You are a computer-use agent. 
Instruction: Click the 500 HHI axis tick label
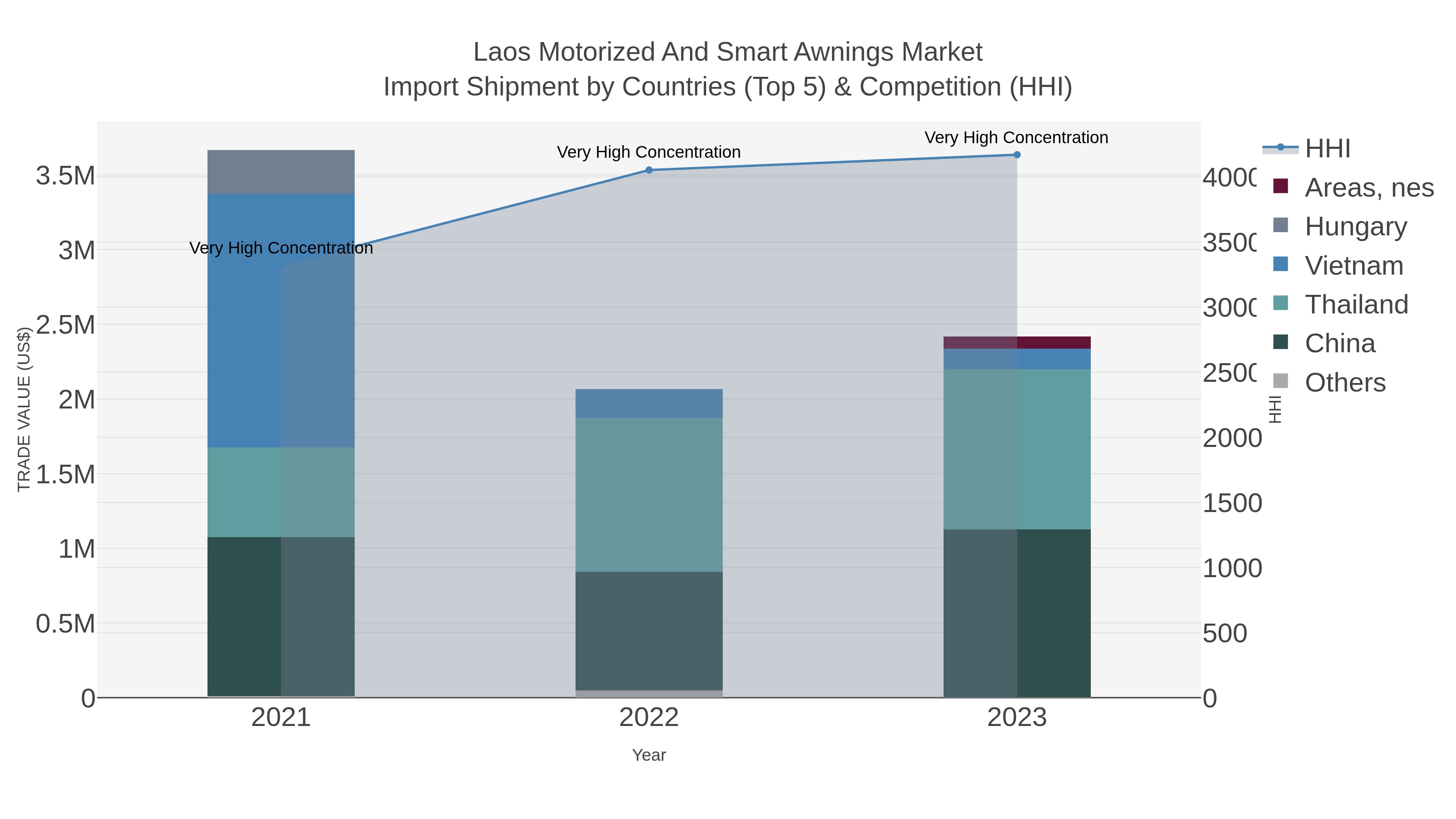[x=1225, y=634]
